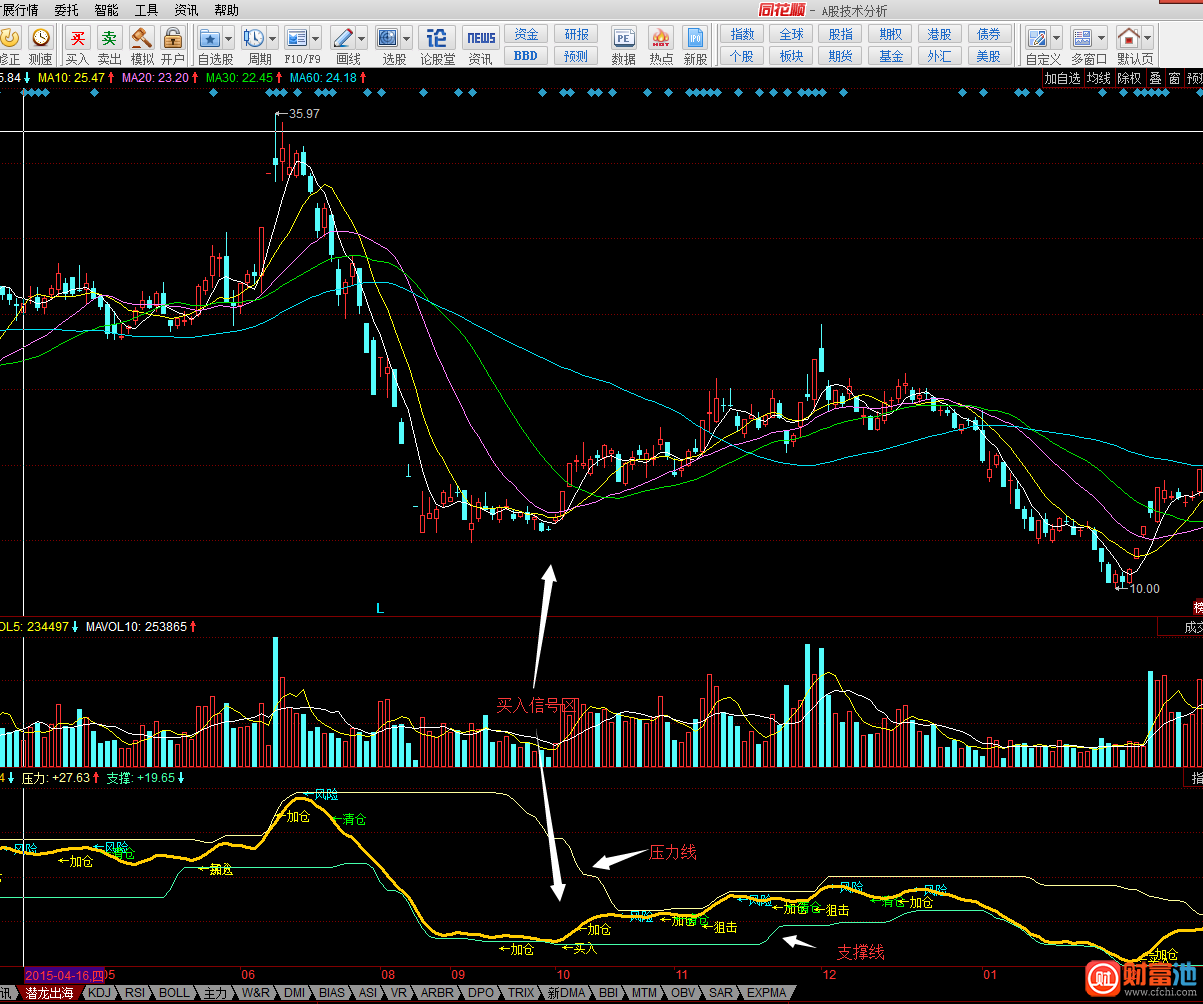This screenshot has height=1004, width=1203.
Task: Click the 测速 clock icon
Action: (x=41, y=38)
